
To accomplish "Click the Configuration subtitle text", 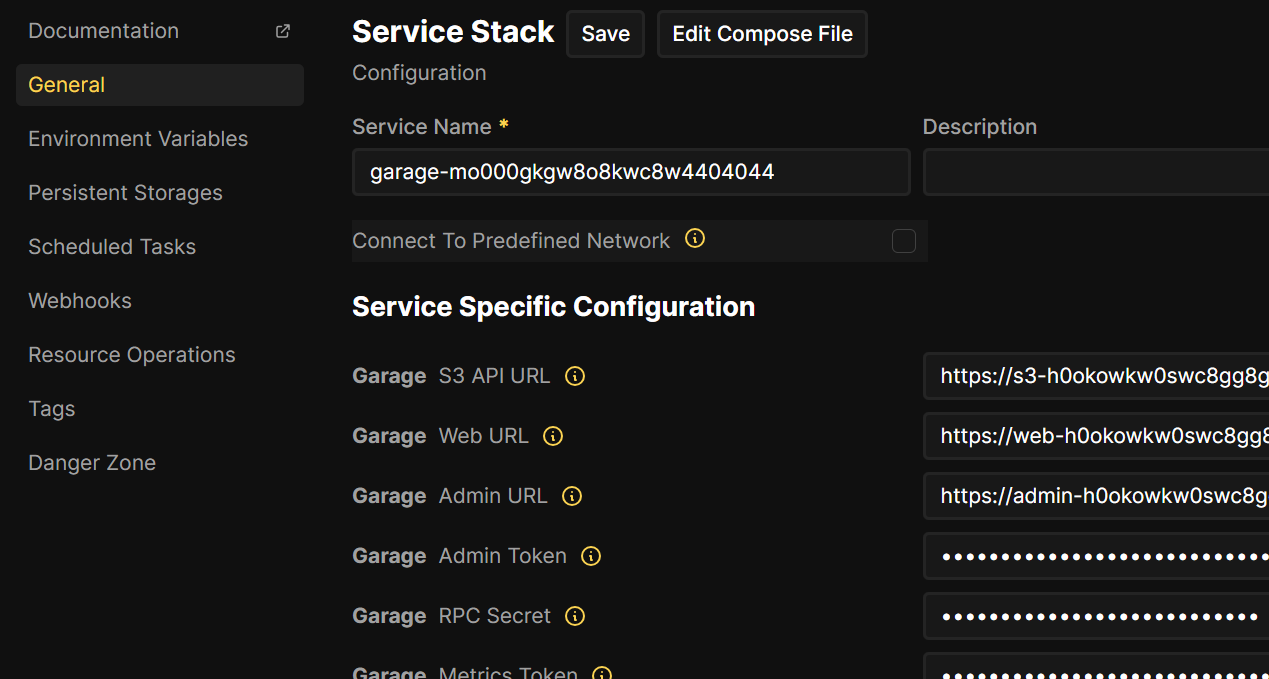I will pyautogui.click(x=419, y=73).
